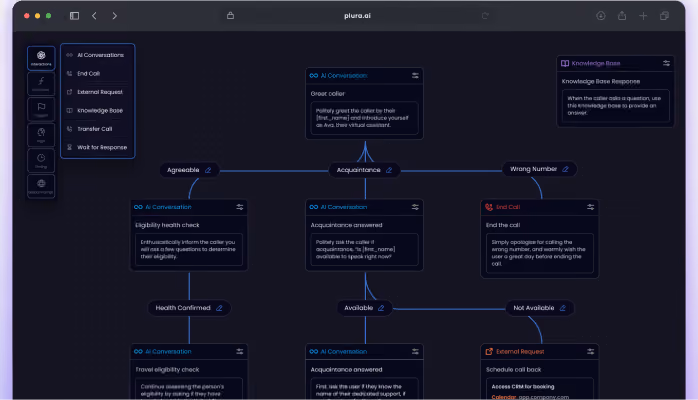This screenshot has width=698, height=400.
Task: Select the orange External Request node header
Action: [x=540, y=352]
